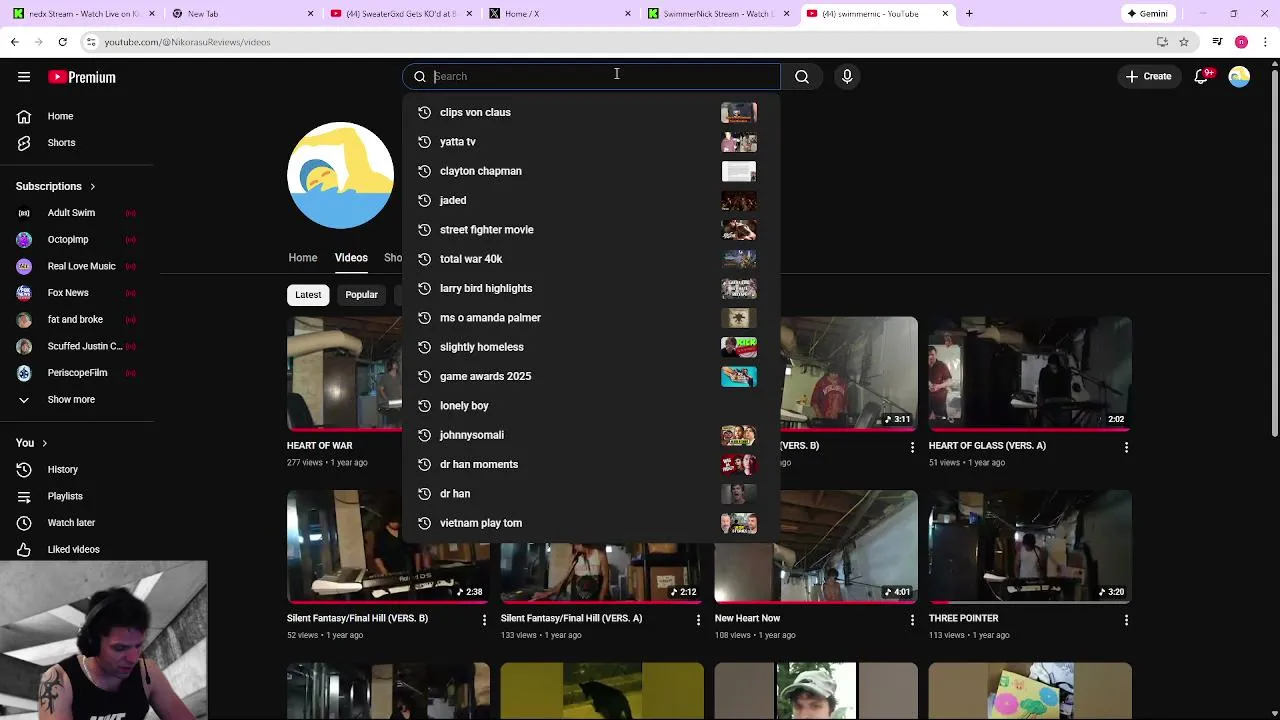Select suggestion 'game awards 2025'
The image size is (1280, 720).
point(591,376)
